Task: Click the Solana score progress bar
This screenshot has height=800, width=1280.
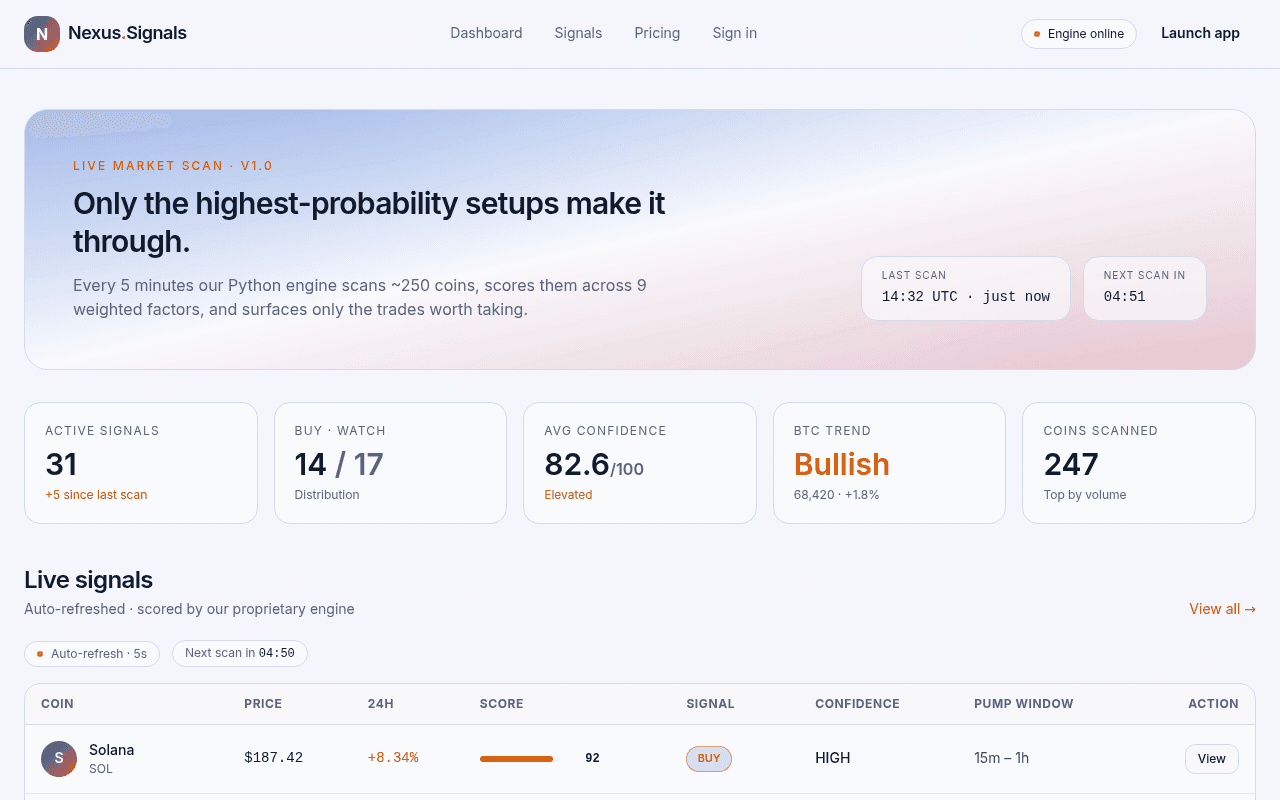Action: coord(516,759)
